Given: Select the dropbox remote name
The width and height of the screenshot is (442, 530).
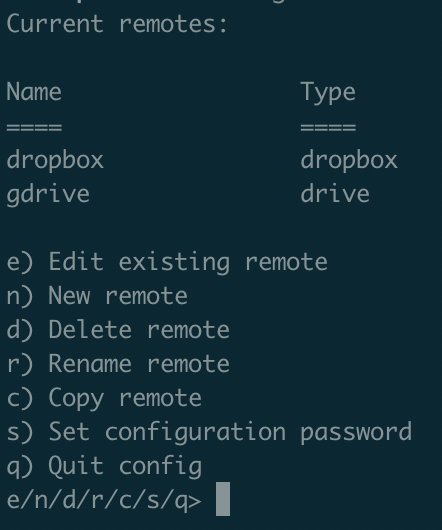Looking at the screenshot, I should (55, 161).
